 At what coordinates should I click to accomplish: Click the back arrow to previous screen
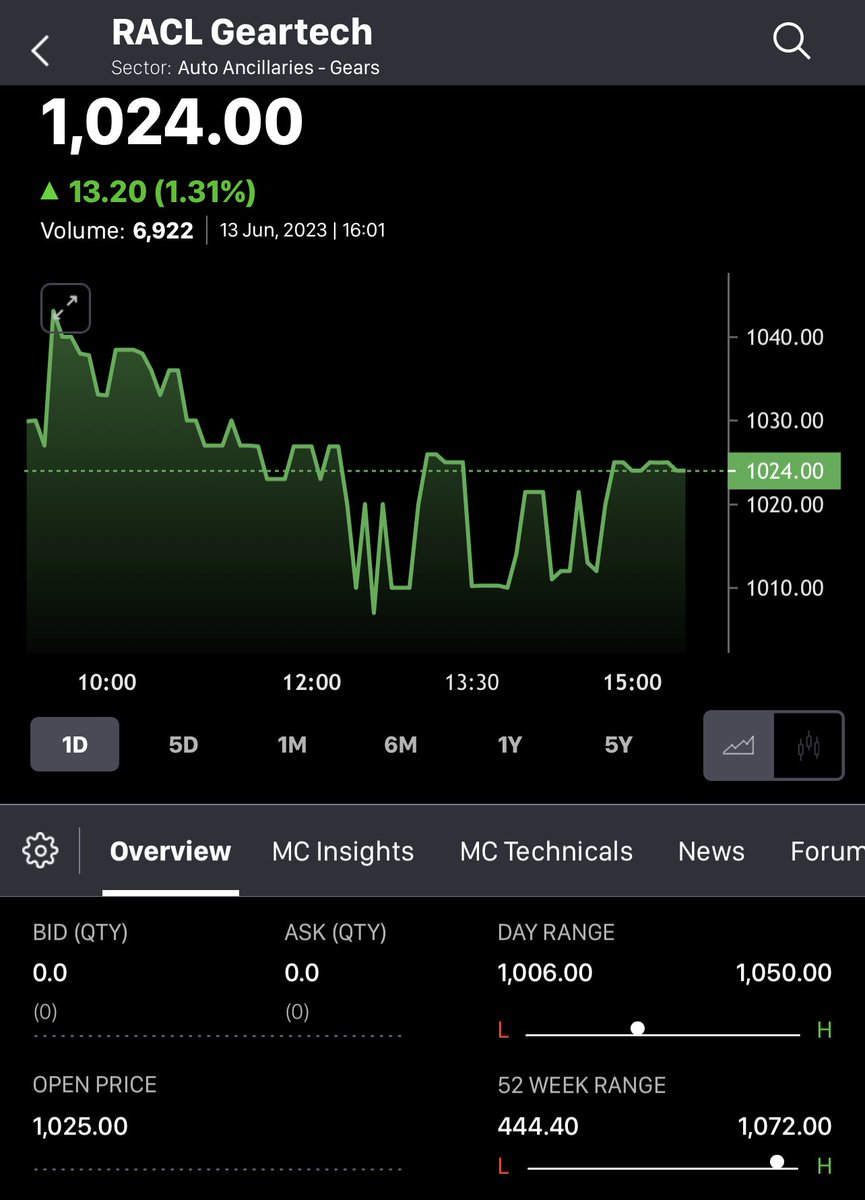pyautogui.click(x=38, y=48)
